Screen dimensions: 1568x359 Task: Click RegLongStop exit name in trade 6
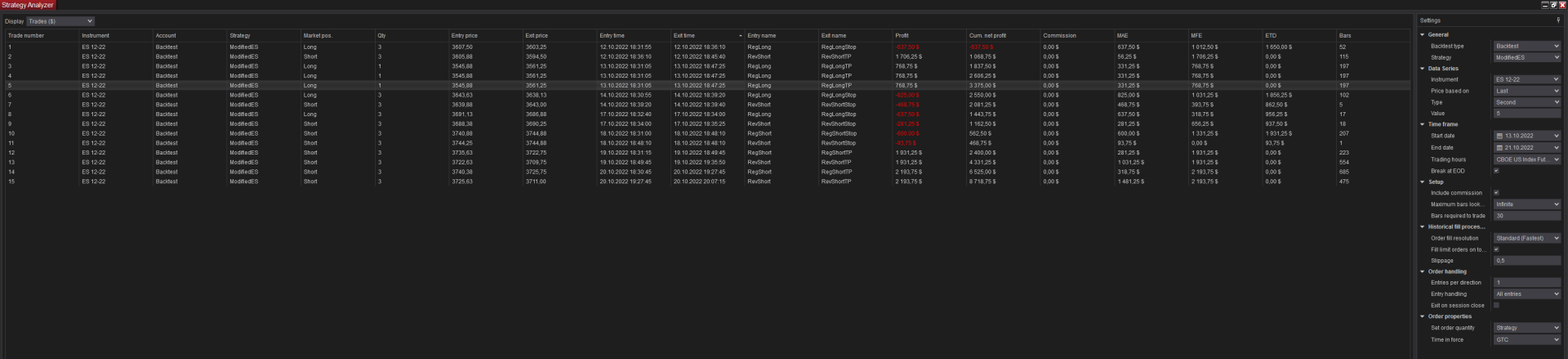(x=839, y=95)
